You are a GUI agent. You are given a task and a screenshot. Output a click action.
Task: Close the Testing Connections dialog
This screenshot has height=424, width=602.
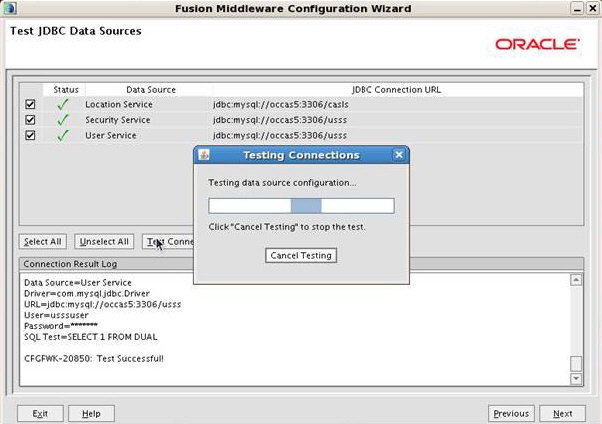tap(399, 155)
